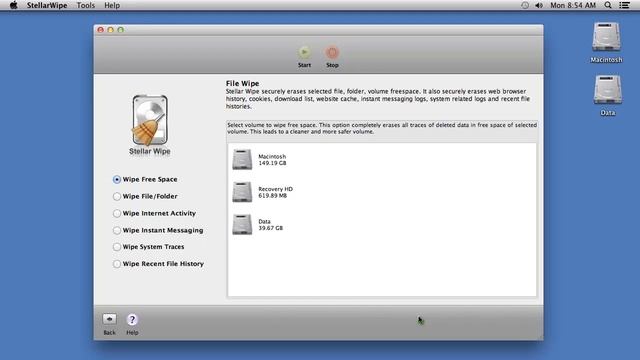Click the volume speaker icon in menu bar
The height and width of the screenshot is (360, 640).
[539, 5]
